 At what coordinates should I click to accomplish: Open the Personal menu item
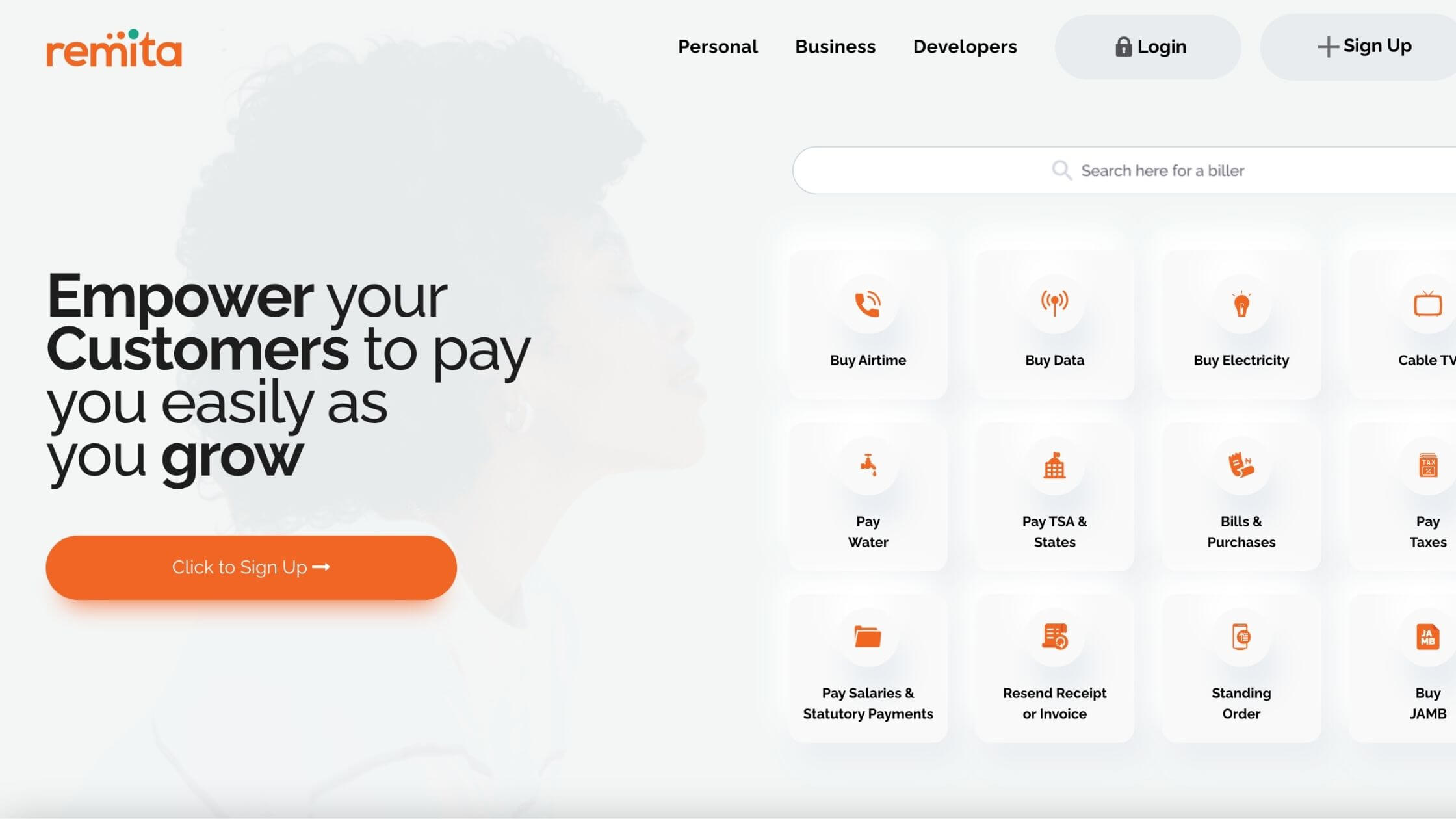718,46
